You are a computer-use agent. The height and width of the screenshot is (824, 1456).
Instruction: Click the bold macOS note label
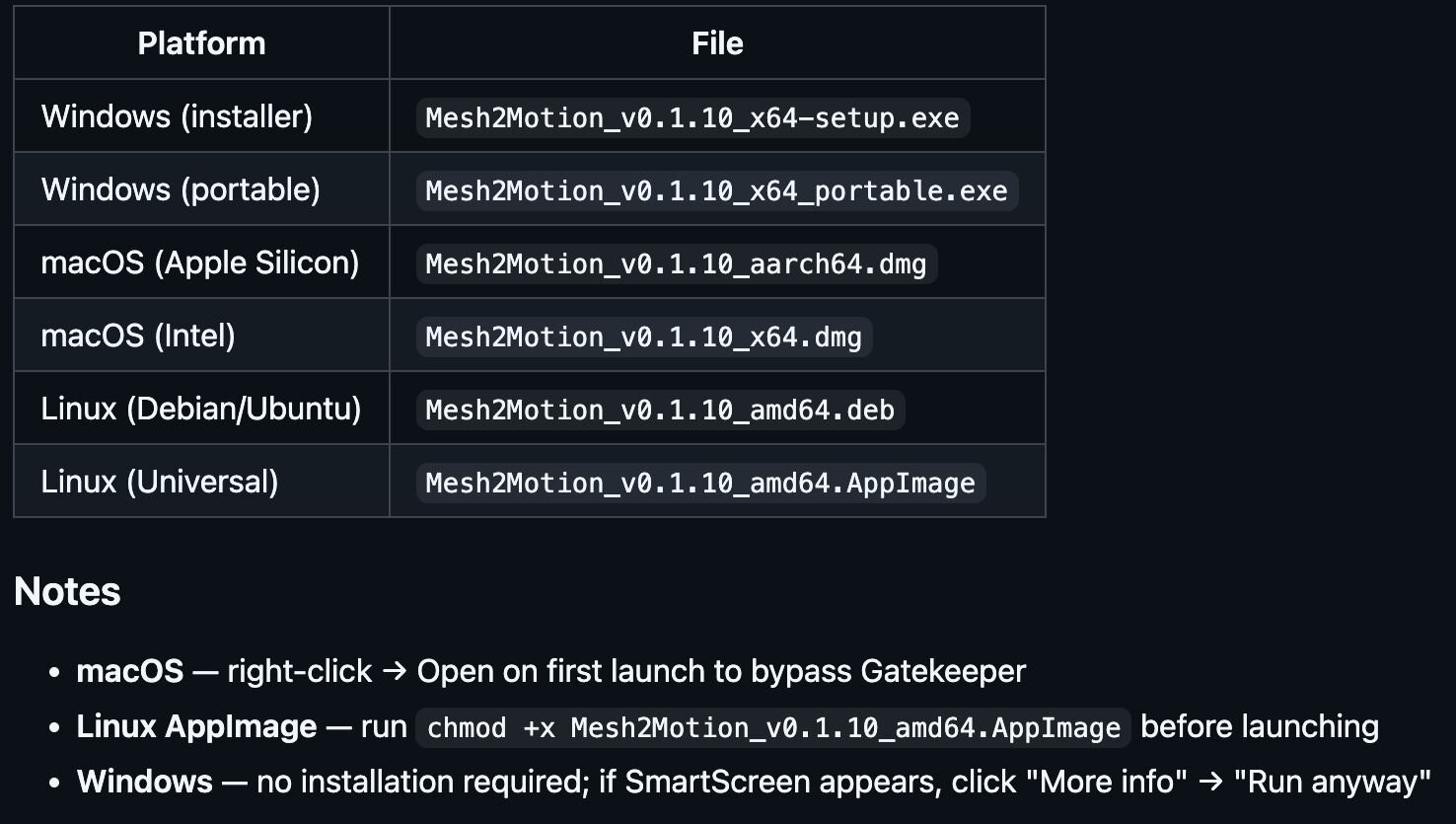click(130, 671)
